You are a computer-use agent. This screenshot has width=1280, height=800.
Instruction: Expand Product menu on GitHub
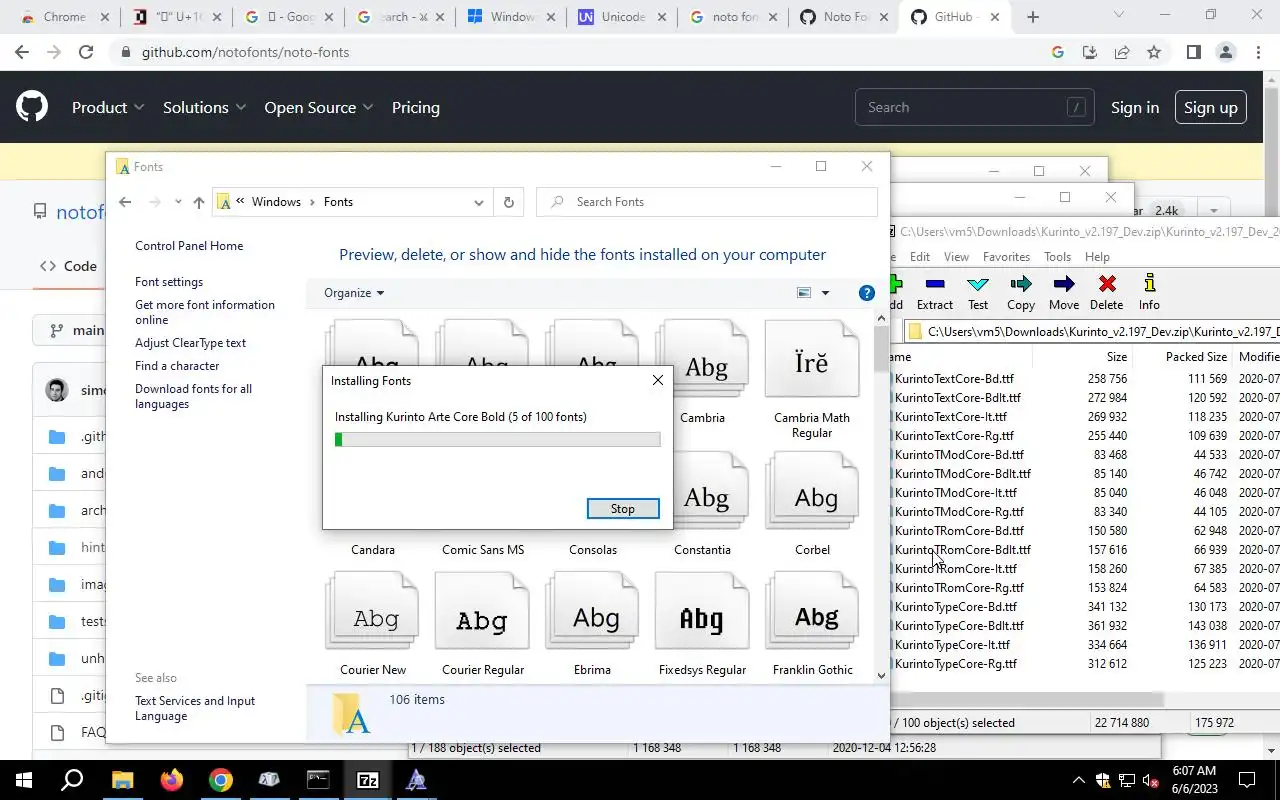point(108,107)
